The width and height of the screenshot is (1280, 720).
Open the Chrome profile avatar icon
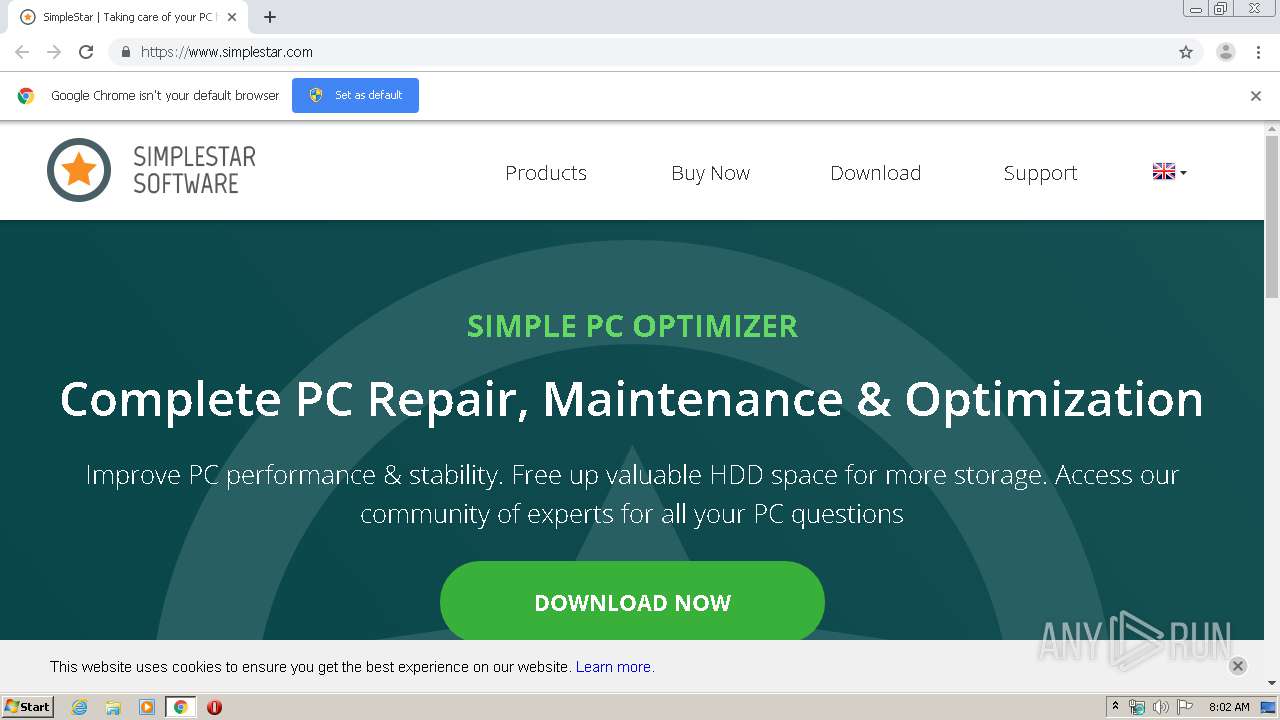click(1225, 52)
